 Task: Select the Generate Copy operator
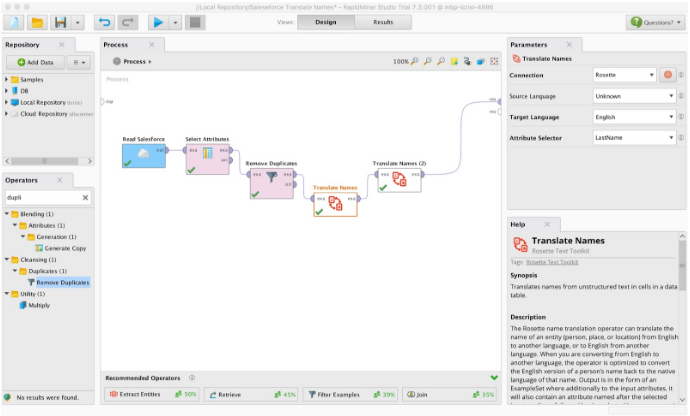(x=61, y=248)
